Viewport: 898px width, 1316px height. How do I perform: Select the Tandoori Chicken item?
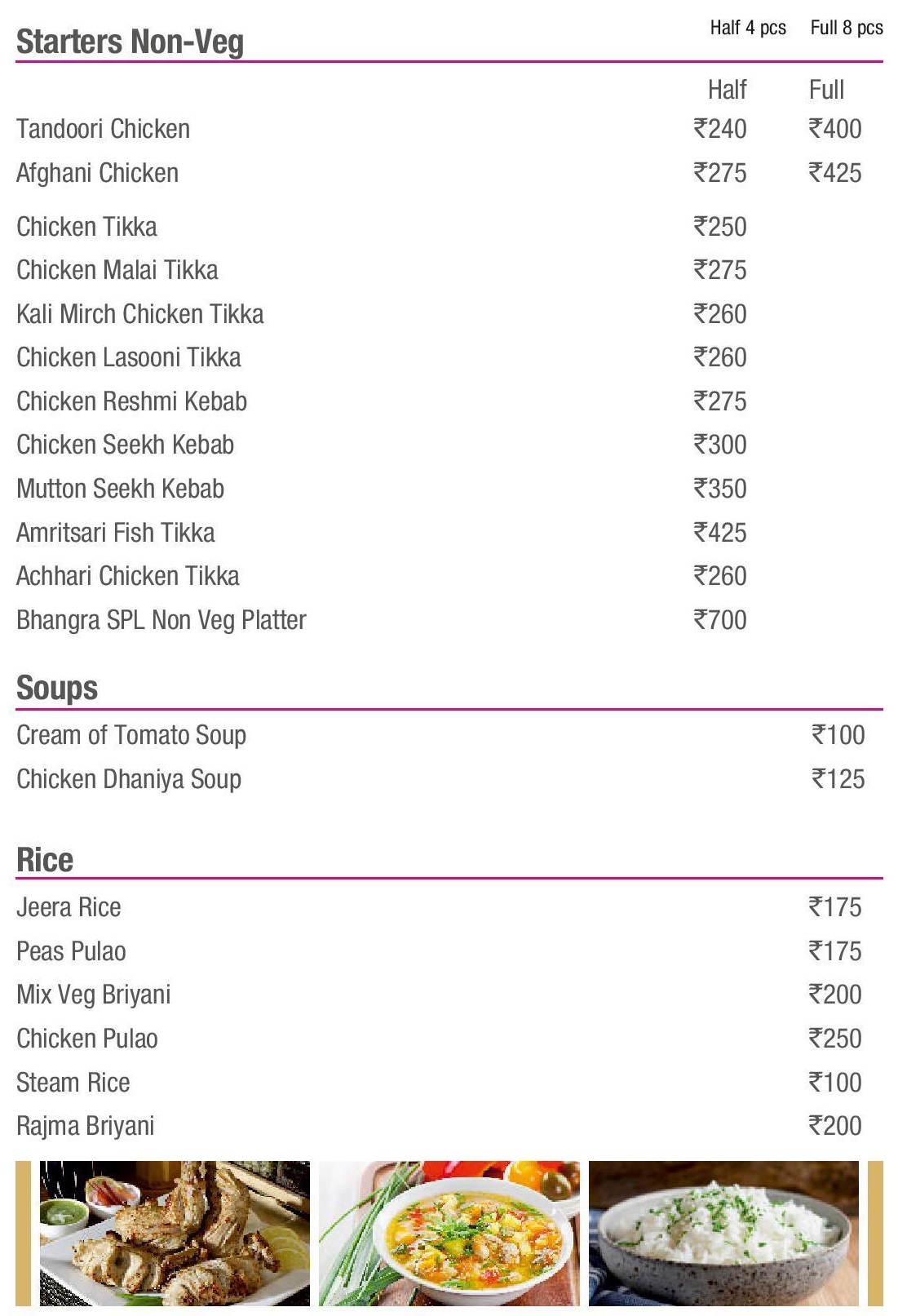(x=103, y=129)
